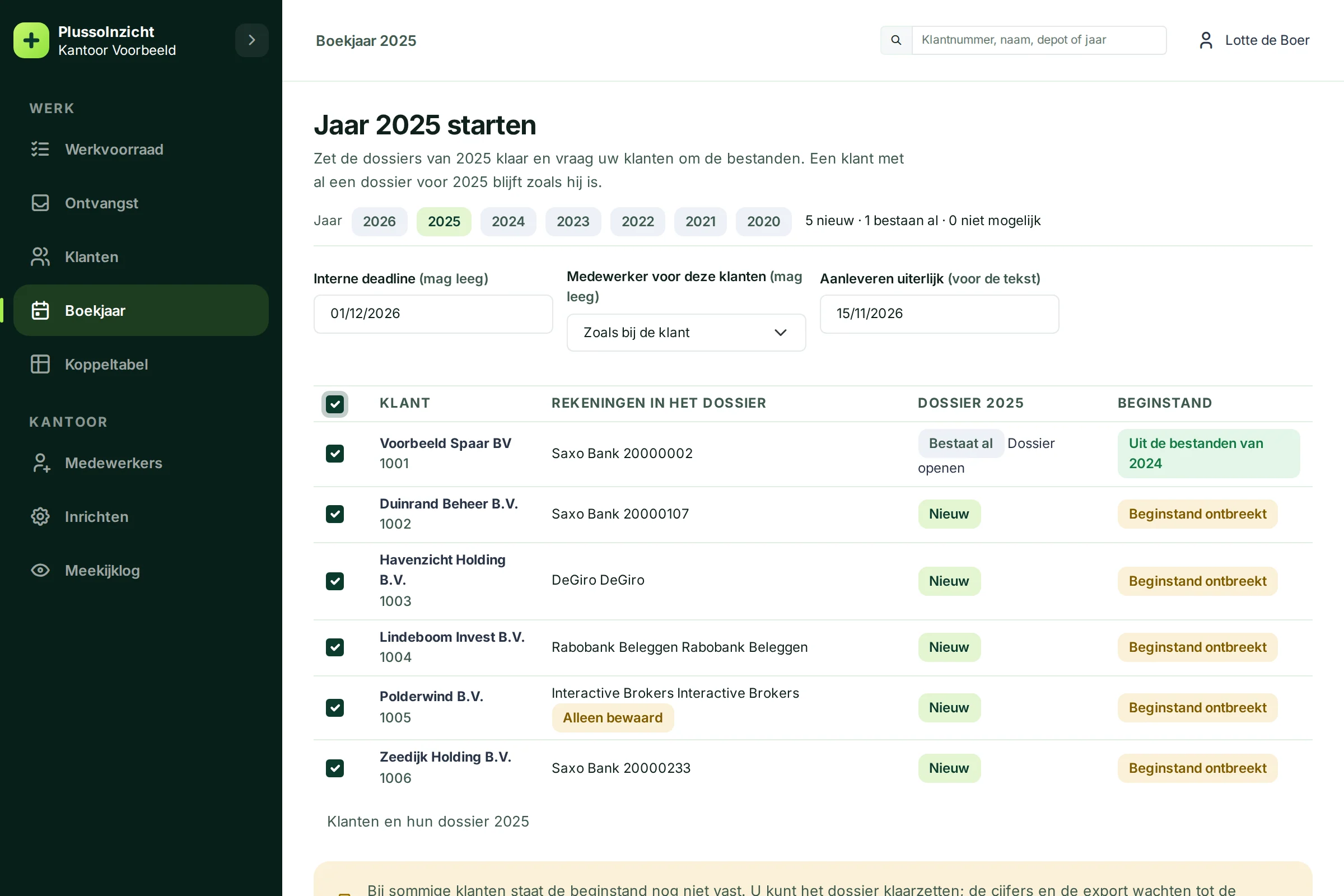Click the user profile icon
This screenshot has height=896, width=1344.
[x=1206, y=40]
